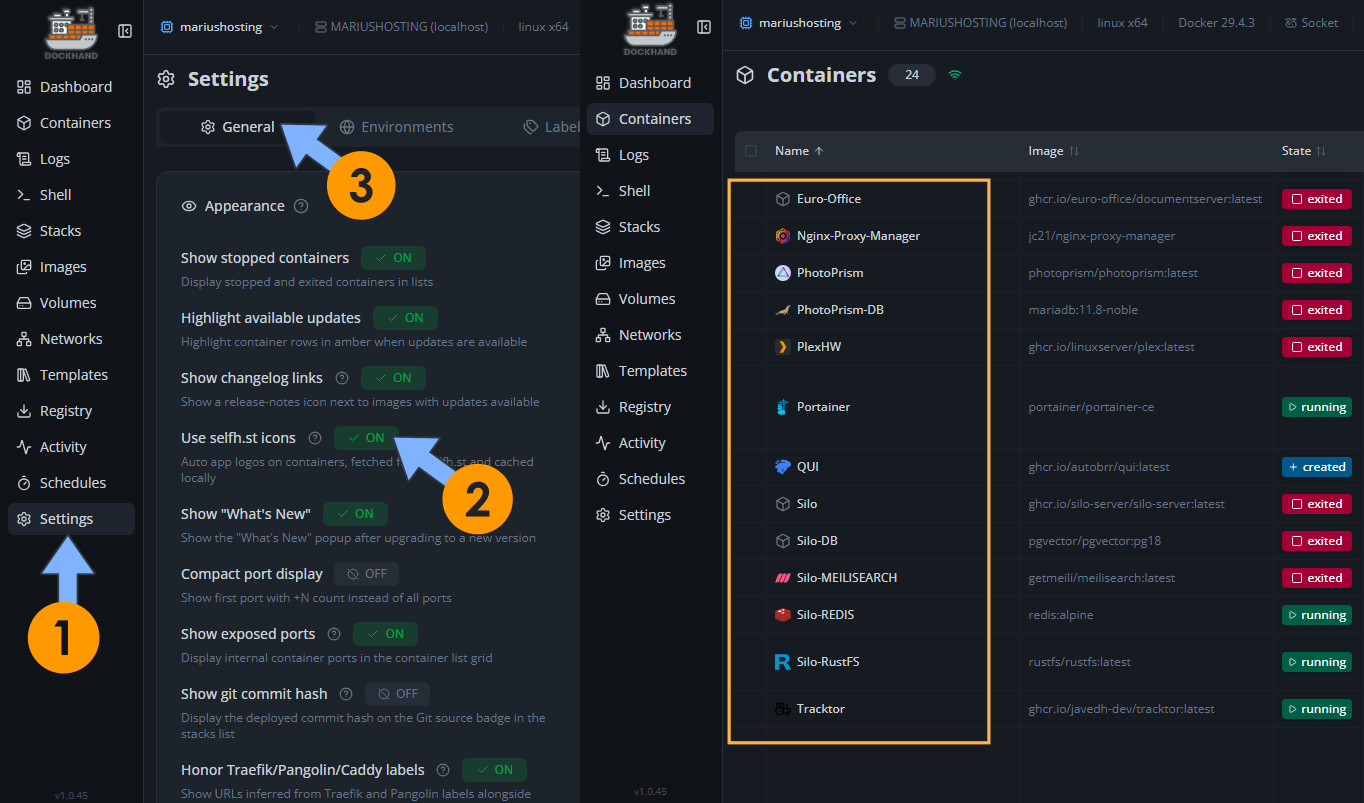Click the Silo-REDIS container logo icon

(783, 615)
